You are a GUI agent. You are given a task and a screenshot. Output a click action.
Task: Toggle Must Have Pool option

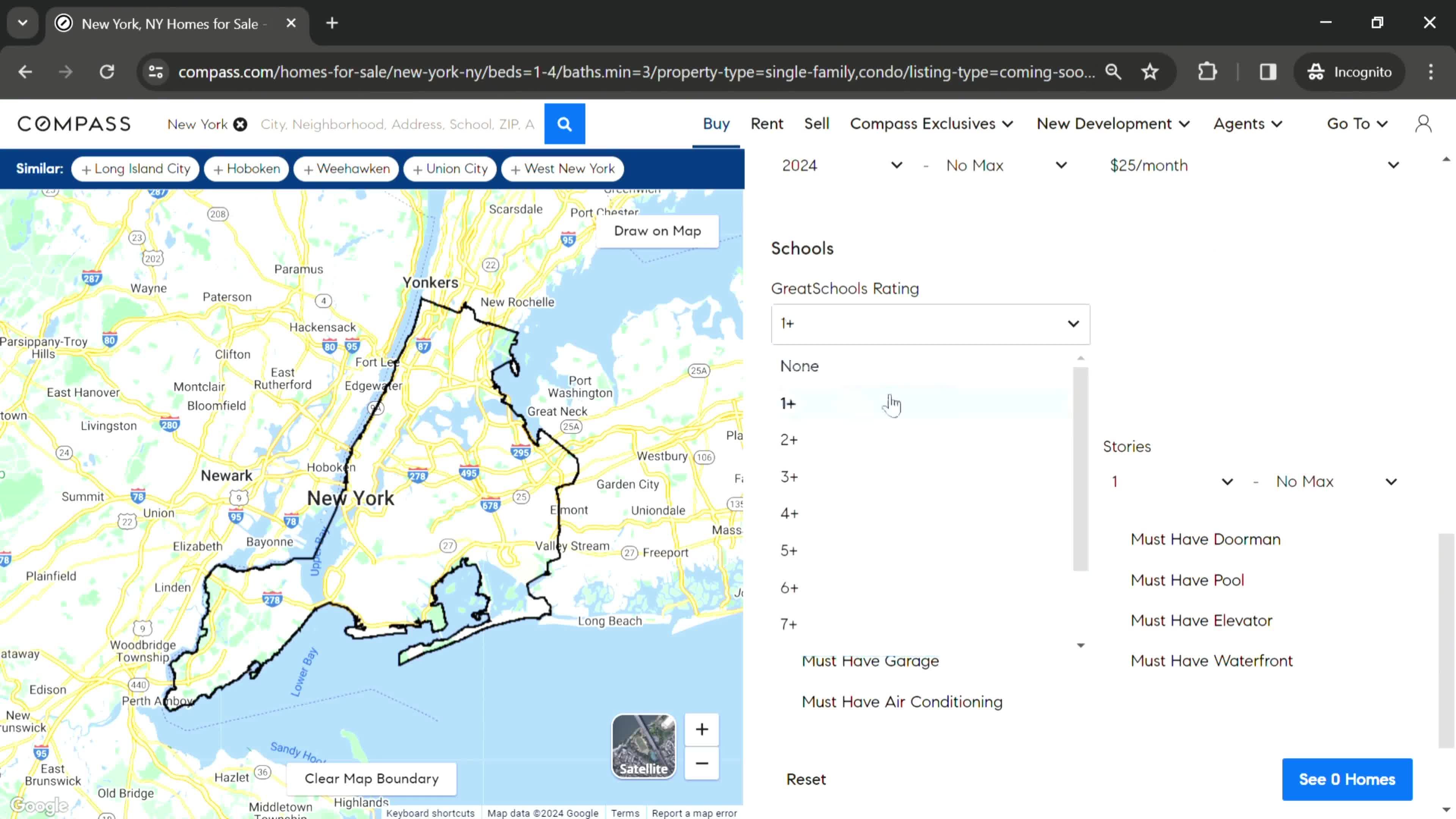click(x=1187, y=580)
